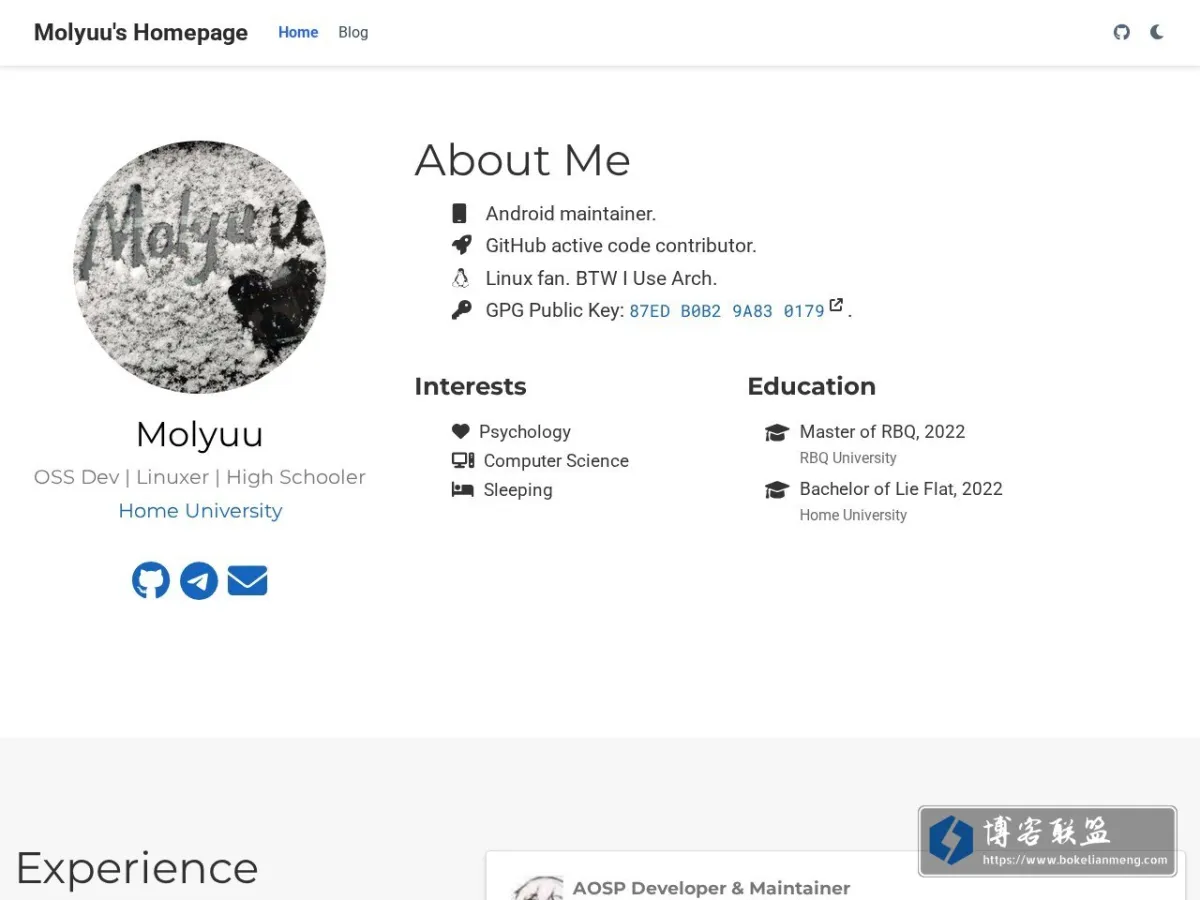Viewport: 1200px width, 900px height.
Task: Click the key icon beside GPG Public Key
Action: (461, 310)
